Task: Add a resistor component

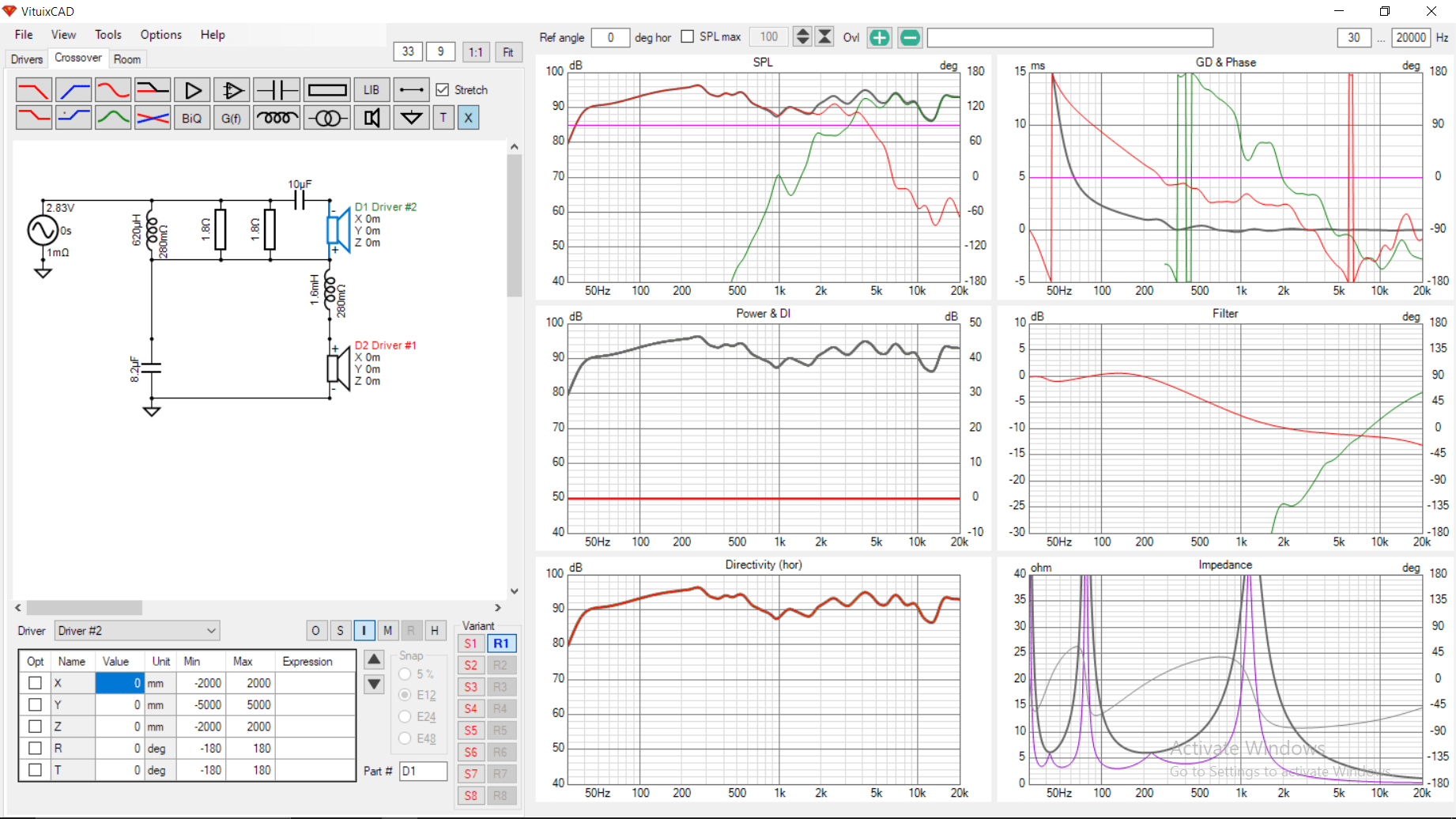Action: 326,90
